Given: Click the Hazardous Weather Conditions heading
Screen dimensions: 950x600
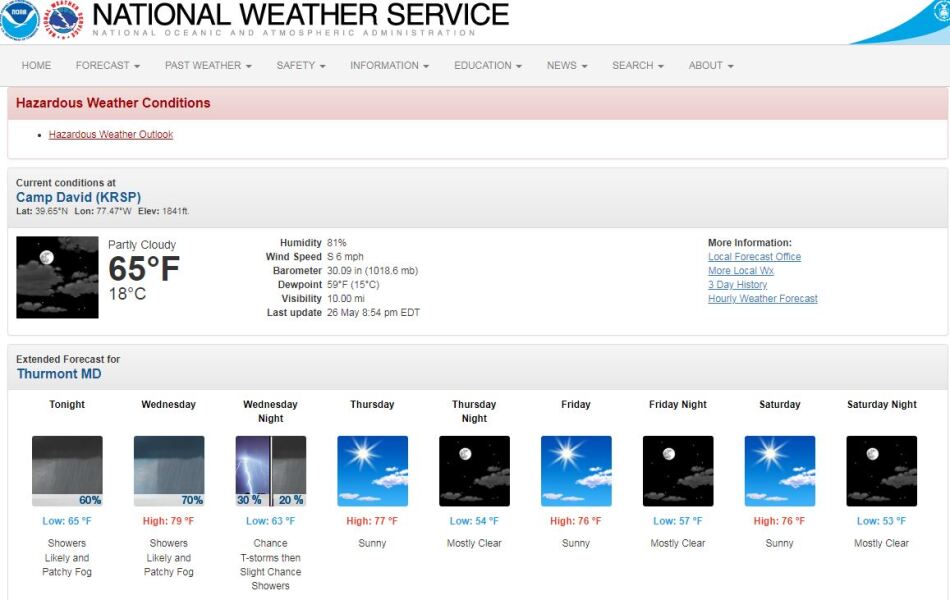Looking at the screenshot, I should click(113, 103).
